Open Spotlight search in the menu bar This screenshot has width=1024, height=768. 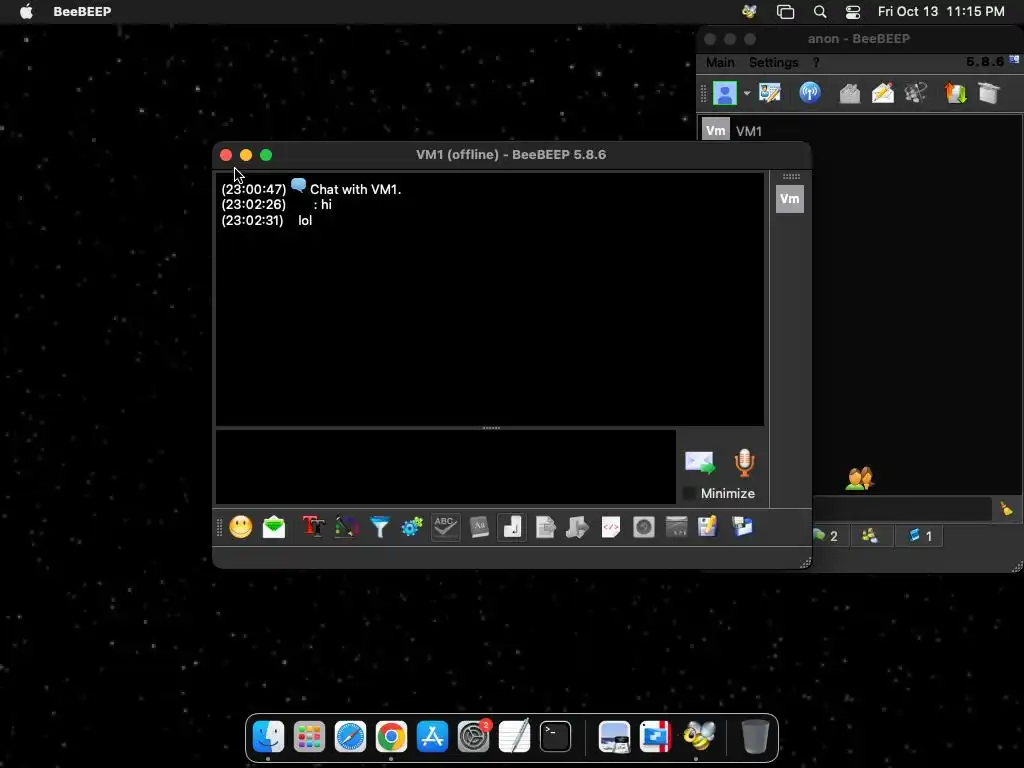pos(820,12)
